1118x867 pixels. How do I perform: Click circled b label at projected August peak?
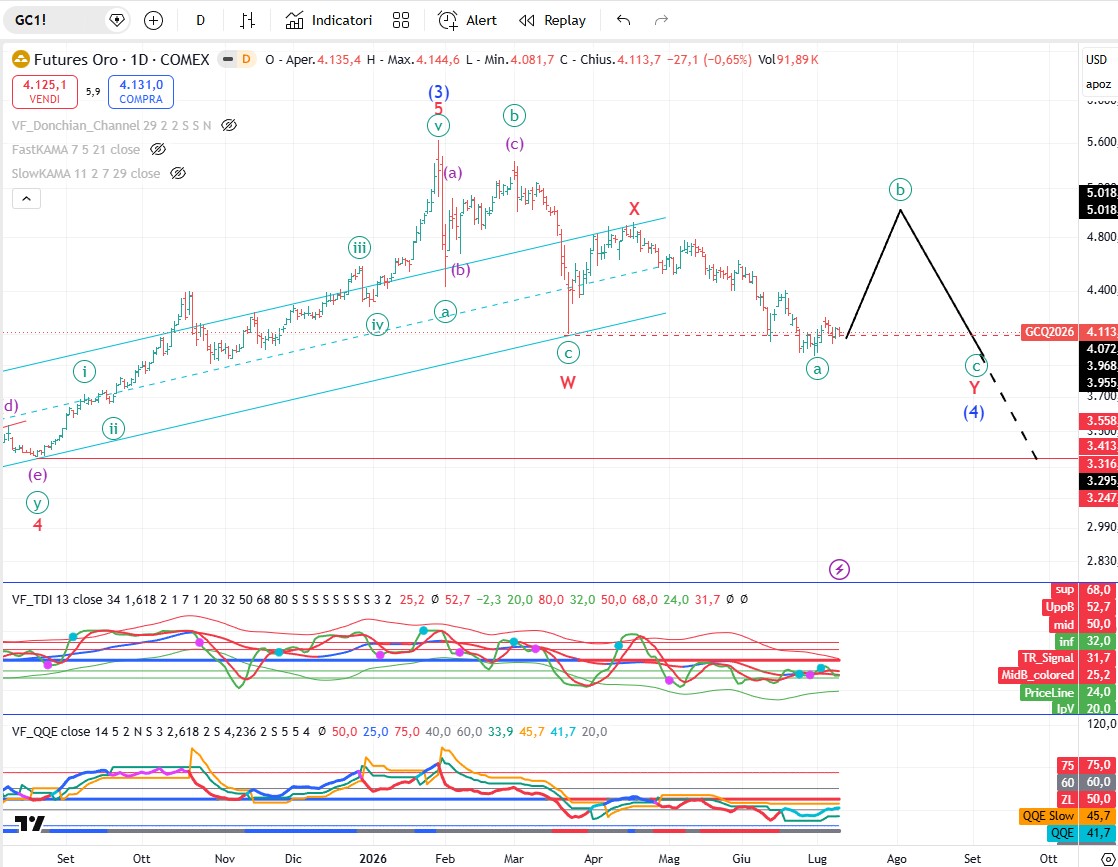(901, 190)
